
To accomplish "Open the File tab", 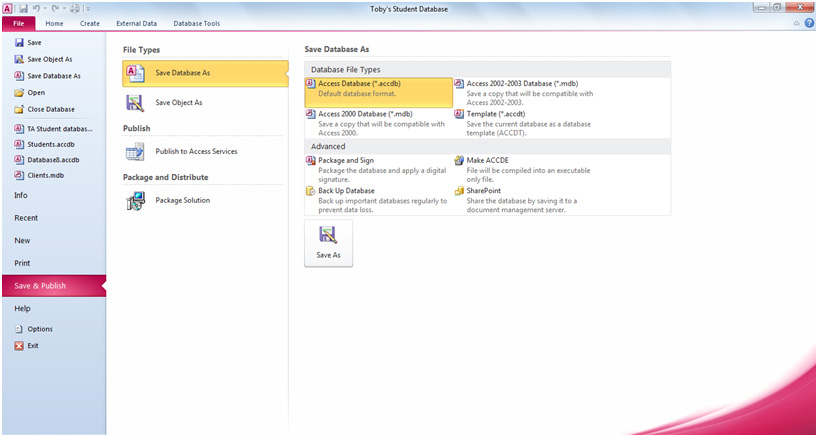I will (x=19, y=23).
